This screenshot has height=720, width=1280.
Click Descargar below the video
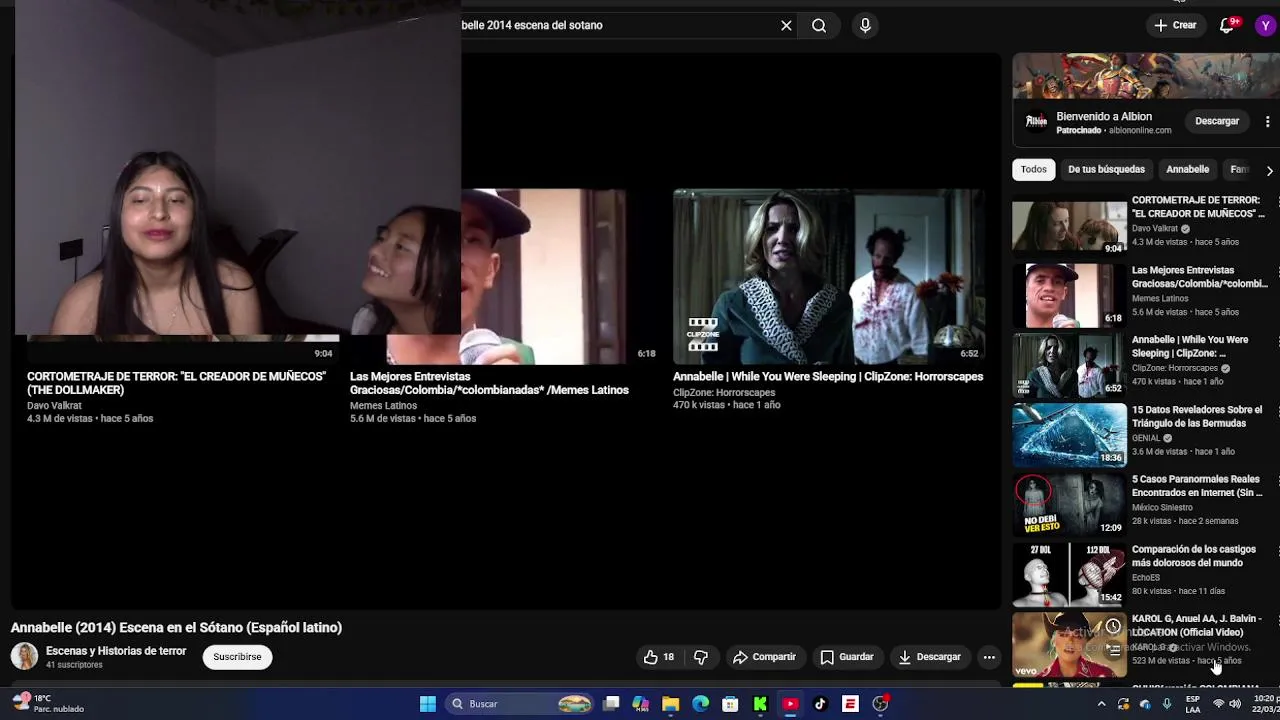click(929, 657)
